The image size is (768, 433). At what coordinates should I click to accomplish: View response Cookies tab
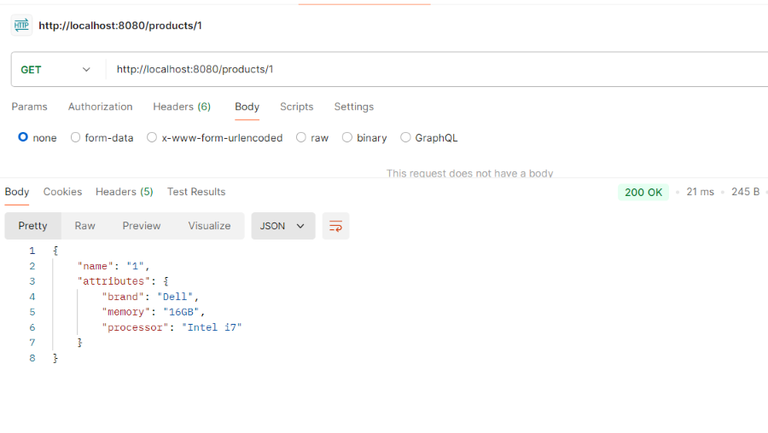click(62, 192)
